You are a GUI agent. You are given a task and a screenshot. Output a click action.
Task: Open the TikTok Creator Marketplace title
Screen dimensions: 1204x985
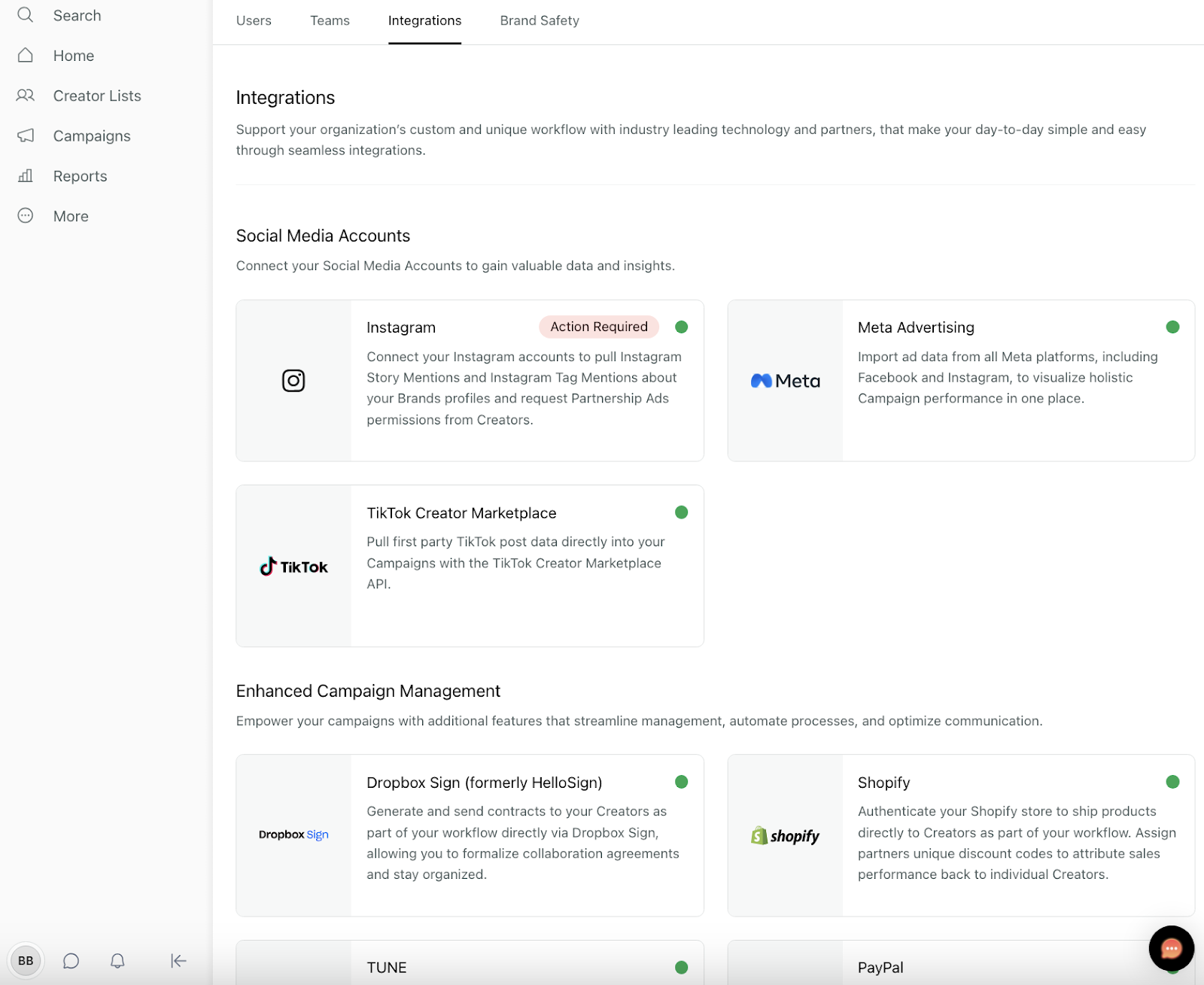point(461,513)
